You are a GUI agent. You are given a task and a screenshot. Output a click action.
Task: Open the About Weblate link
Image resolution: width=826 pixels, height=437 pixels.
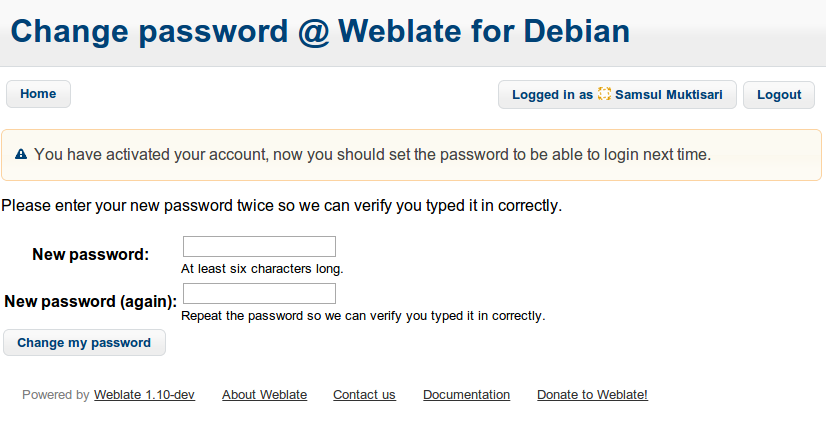pyautogui.click(x=264, y=395)
